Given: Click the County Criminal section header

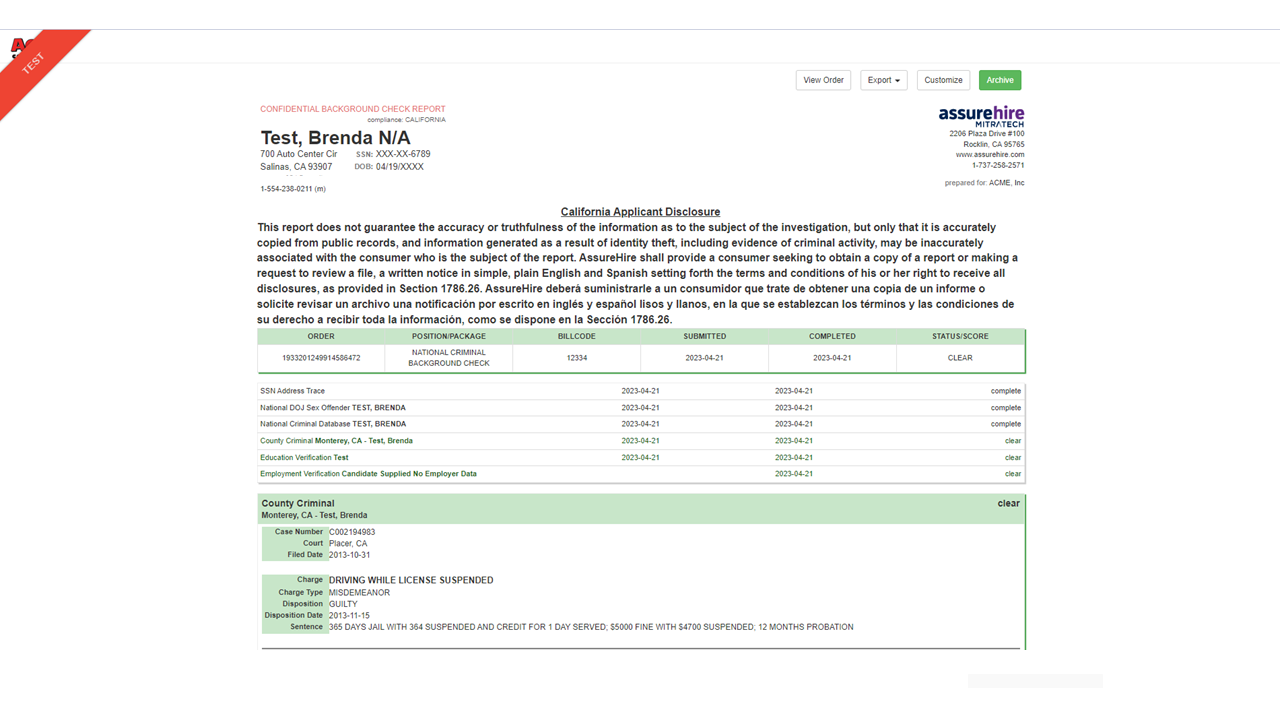Looking at the screenshot, I should (297, 503).
